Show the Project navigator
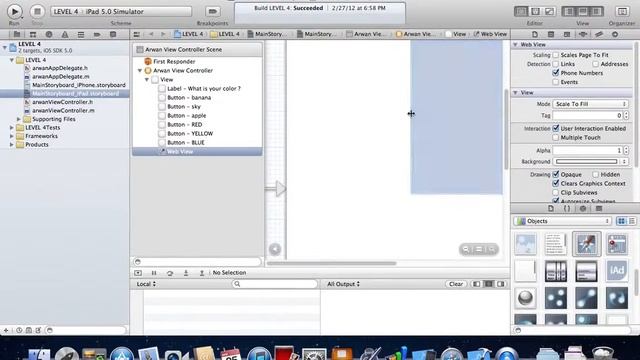Viewport: 640px width, 360px height. coord(17,34)
